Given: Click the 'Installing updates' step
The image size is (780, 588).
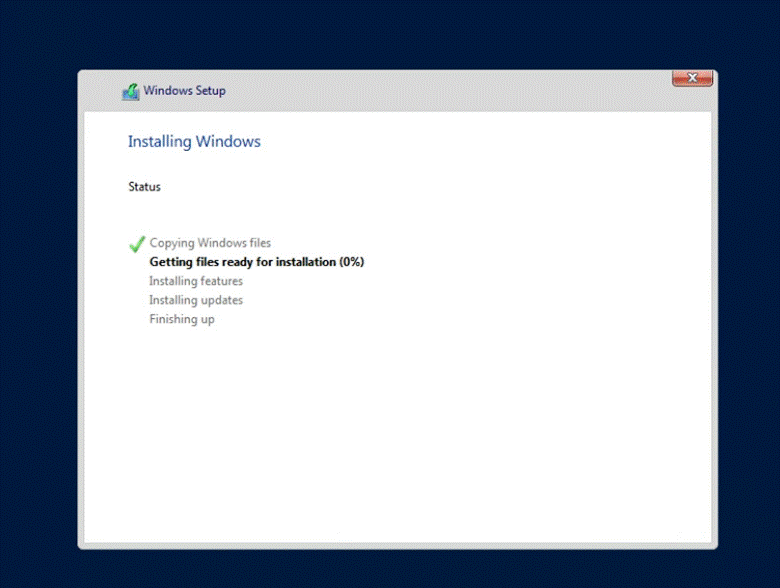Looking at the screenshot, I should tap(196, 300).
